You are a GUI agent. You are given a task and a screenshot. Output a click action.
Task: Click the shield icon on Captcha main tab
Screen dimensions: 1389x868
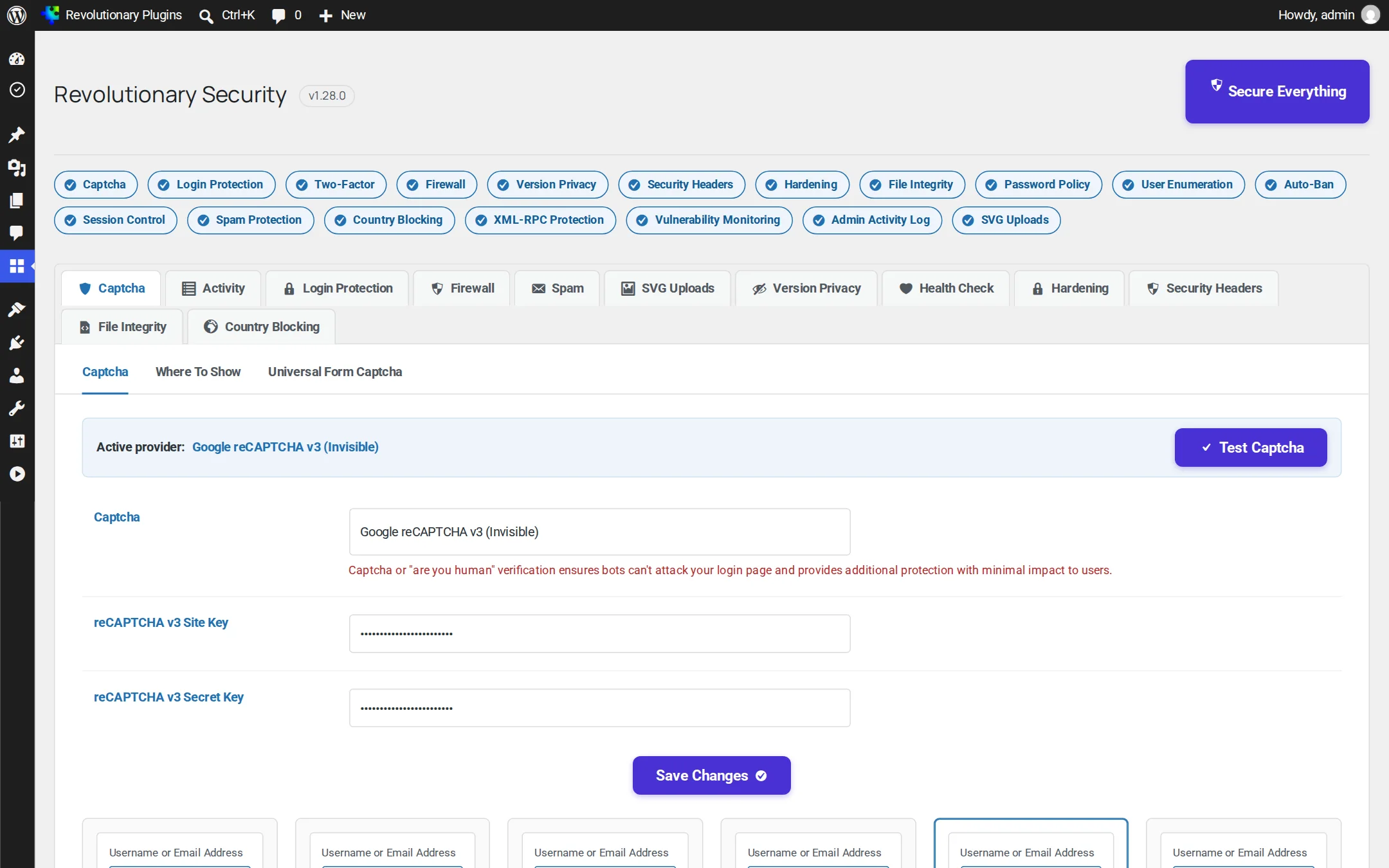85,289
